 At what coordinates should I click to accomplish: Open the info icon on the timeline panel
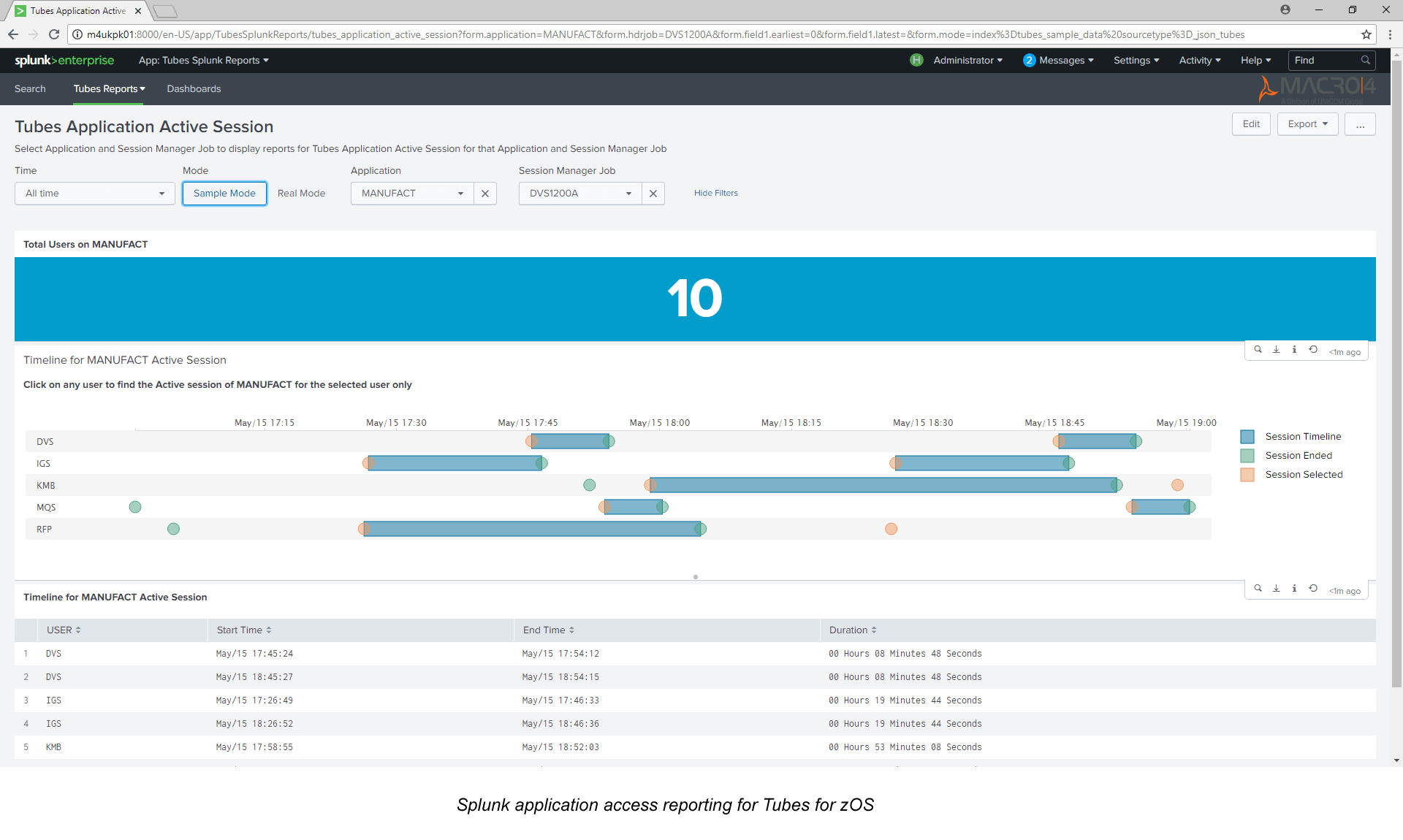(x=1294, y=350)
